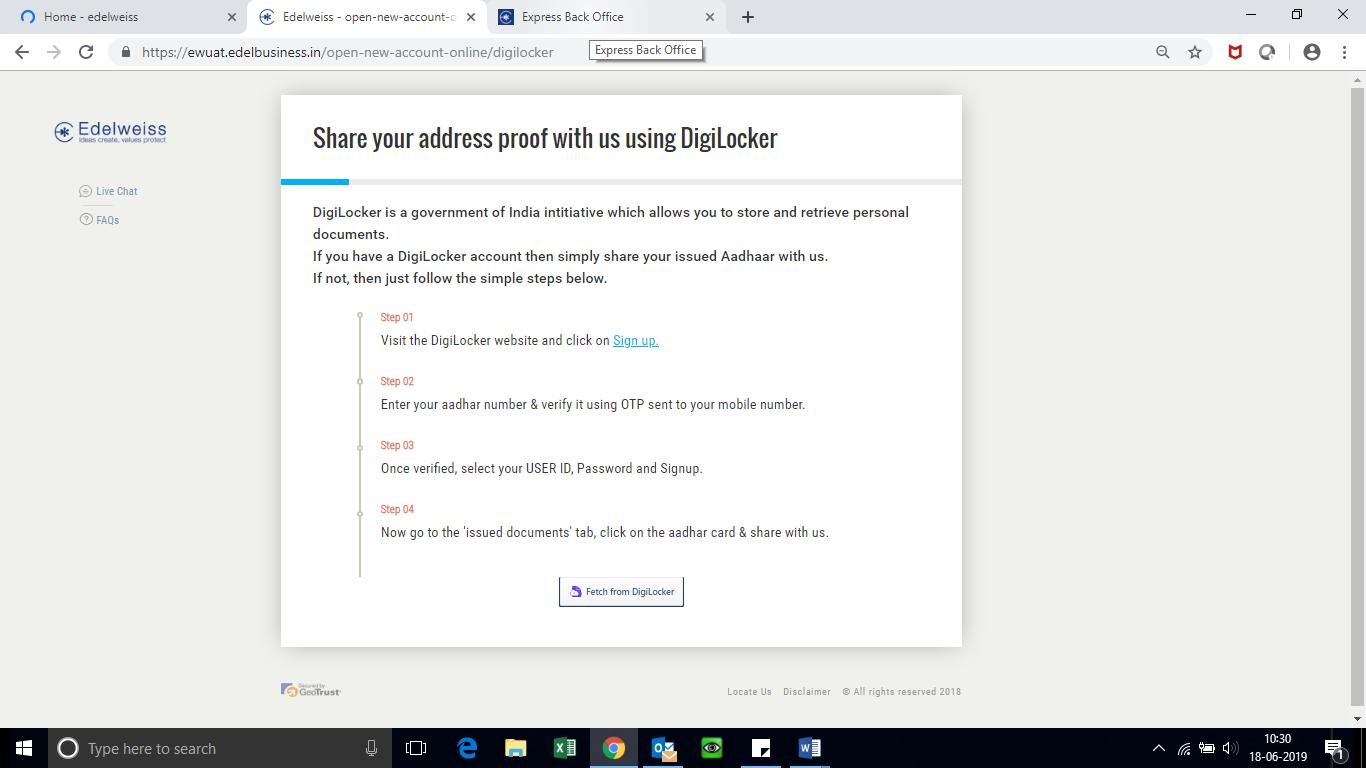Open File Explorer from taskbar
Screen dimensions: 1366x768
point(516,748)
